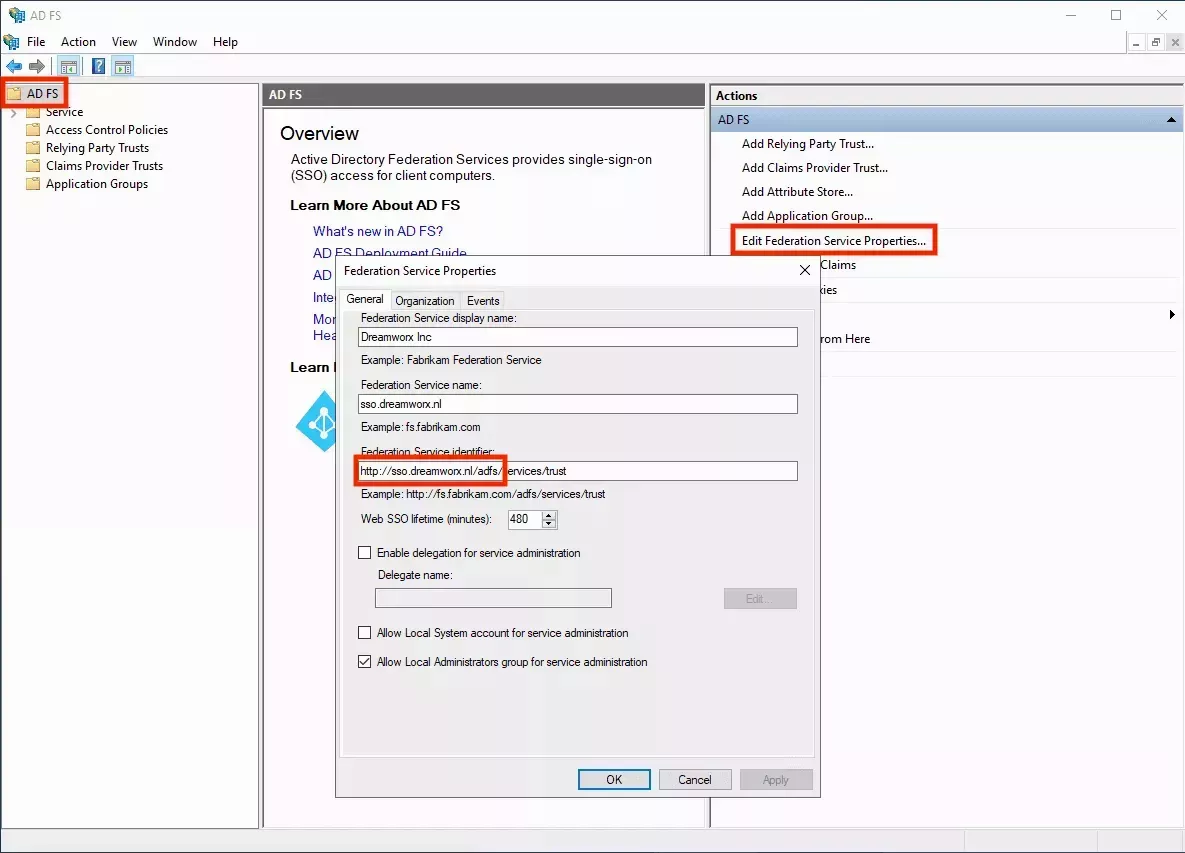
Task: Click the Forward arrow toolbar icon
Action: (x=37, y=67)
